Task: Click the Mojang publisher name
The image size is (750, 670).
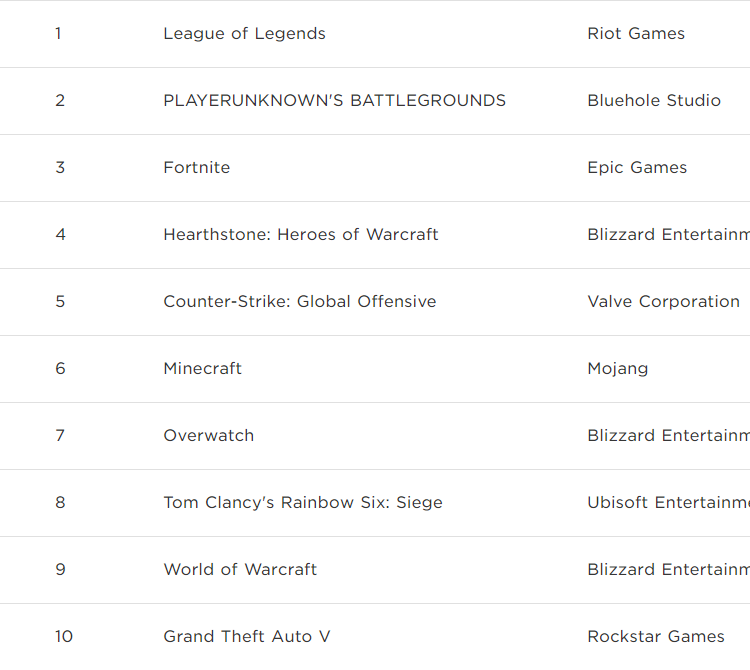Action: tap(617, 369)
